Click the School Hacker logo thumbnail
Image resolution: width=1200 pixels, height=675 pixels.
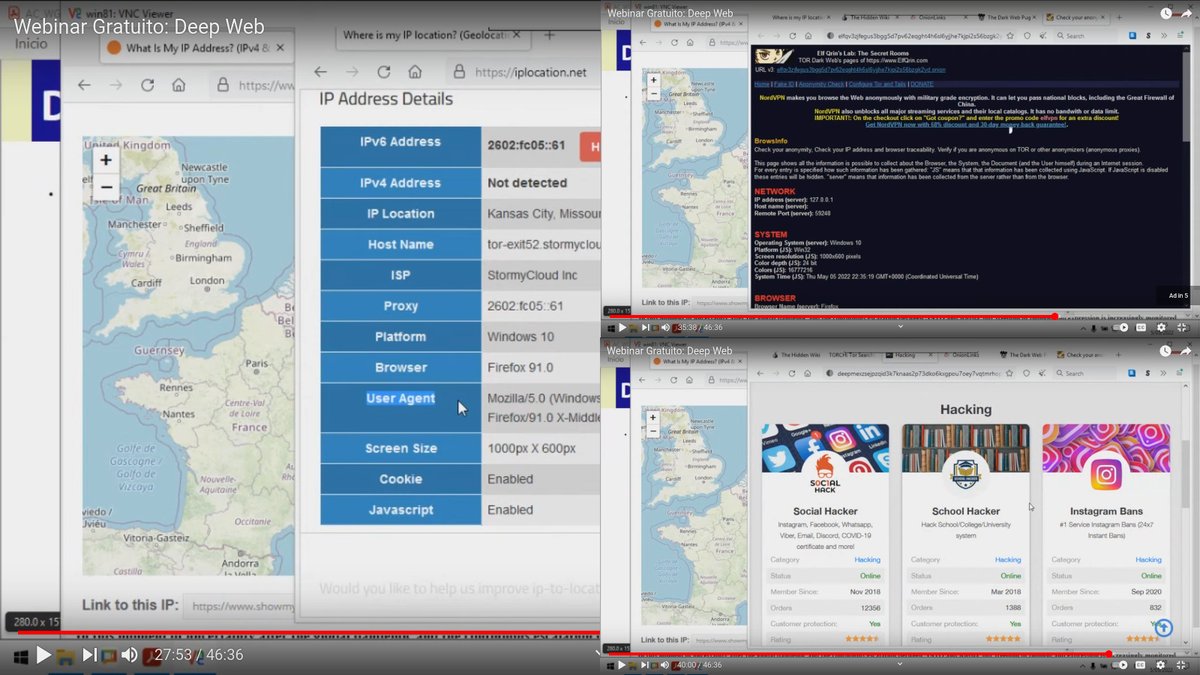coord(965,473)
